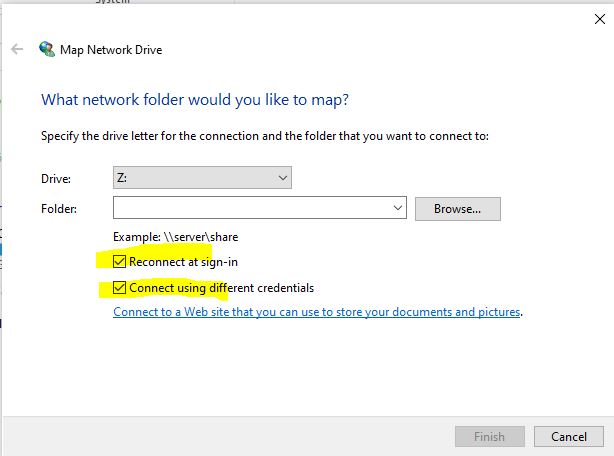This screenshot has height=456, width=614.
Task: Open the Connect to a Web site link
Action: click(316, 312)
